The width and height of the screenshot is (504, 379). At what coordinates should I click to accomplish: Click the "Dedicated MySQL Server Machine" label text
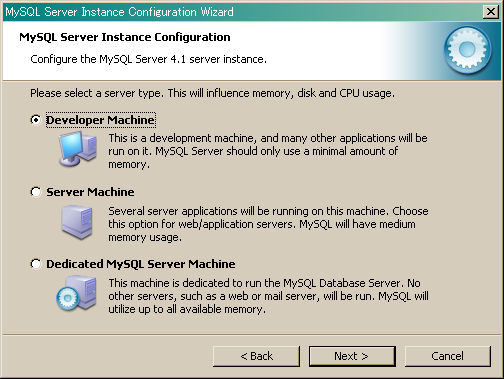(141, 264)
